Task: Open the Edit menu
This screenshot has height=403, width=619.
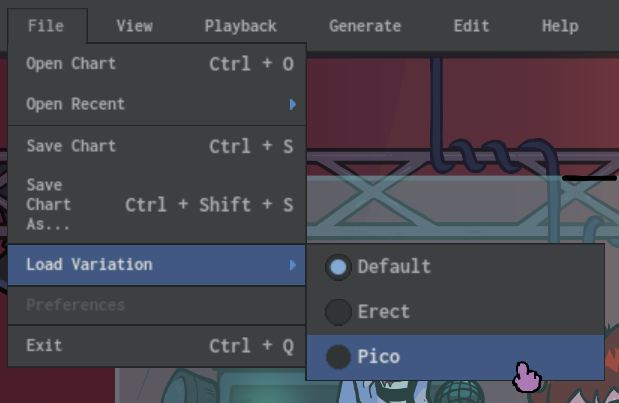Action: (x=471, y=27)
